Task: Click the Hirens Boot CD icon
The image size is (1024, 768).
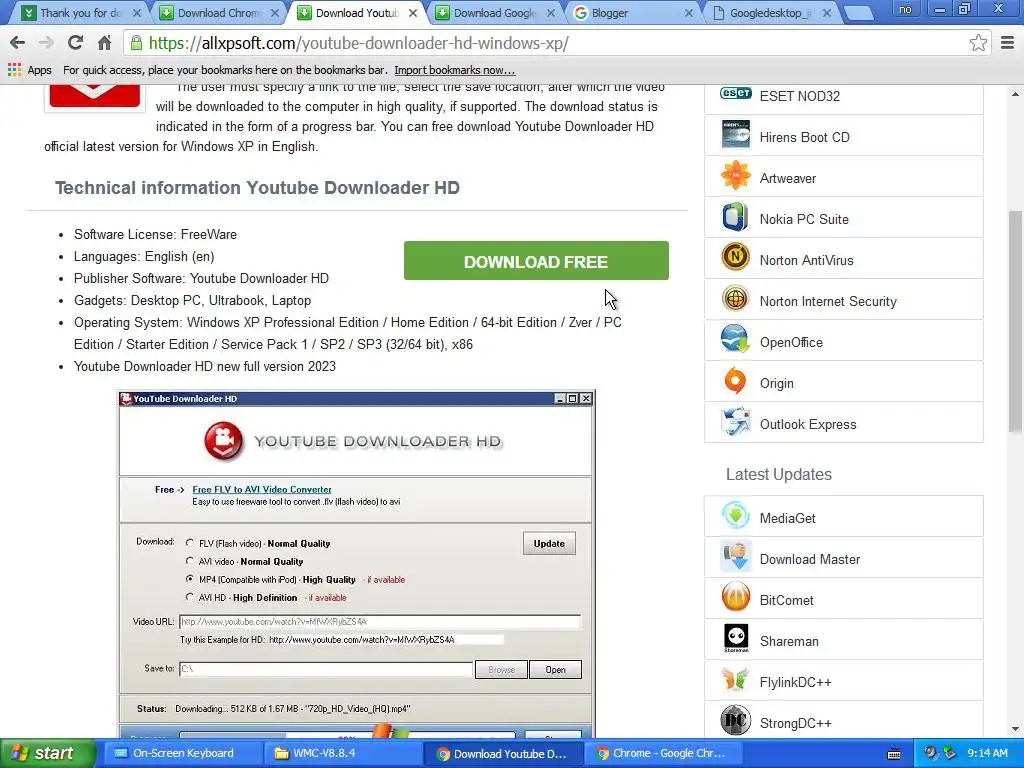Action: 735,135
